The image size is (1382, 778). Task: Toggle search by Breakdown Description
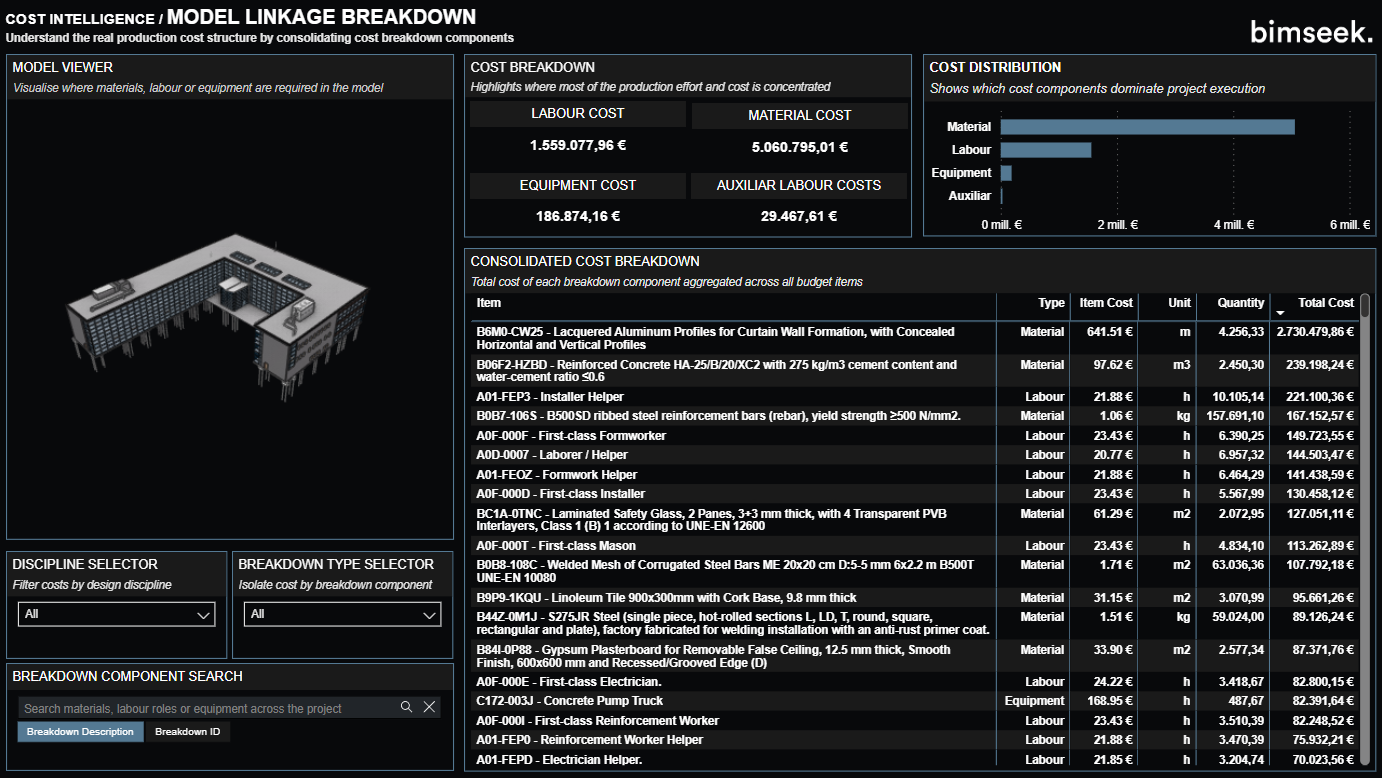pos(80,732)
